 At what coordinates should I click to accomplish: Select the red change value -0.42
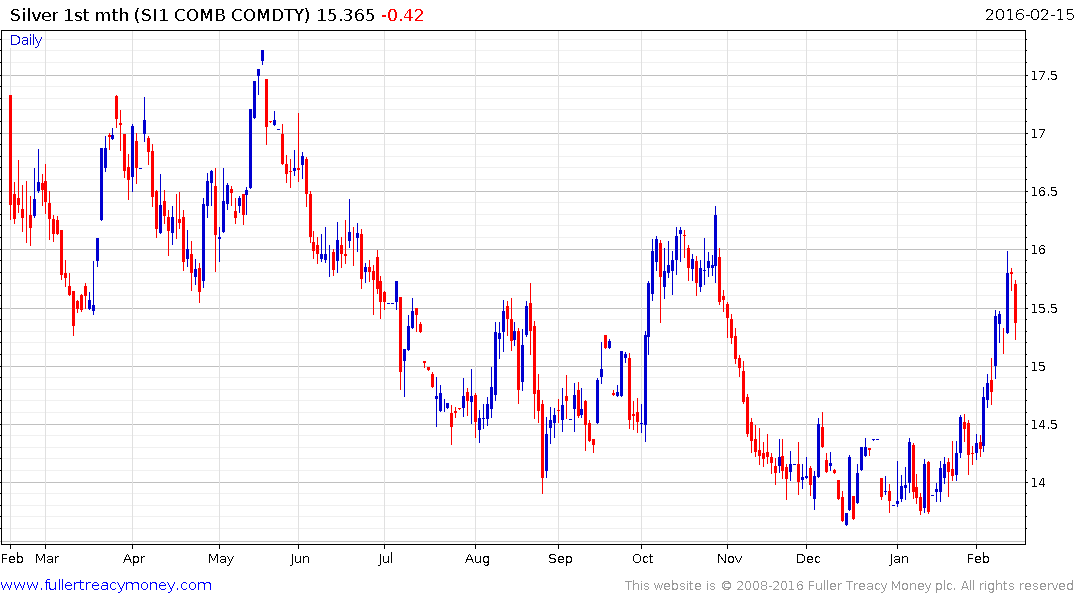(x=402, y=15)
